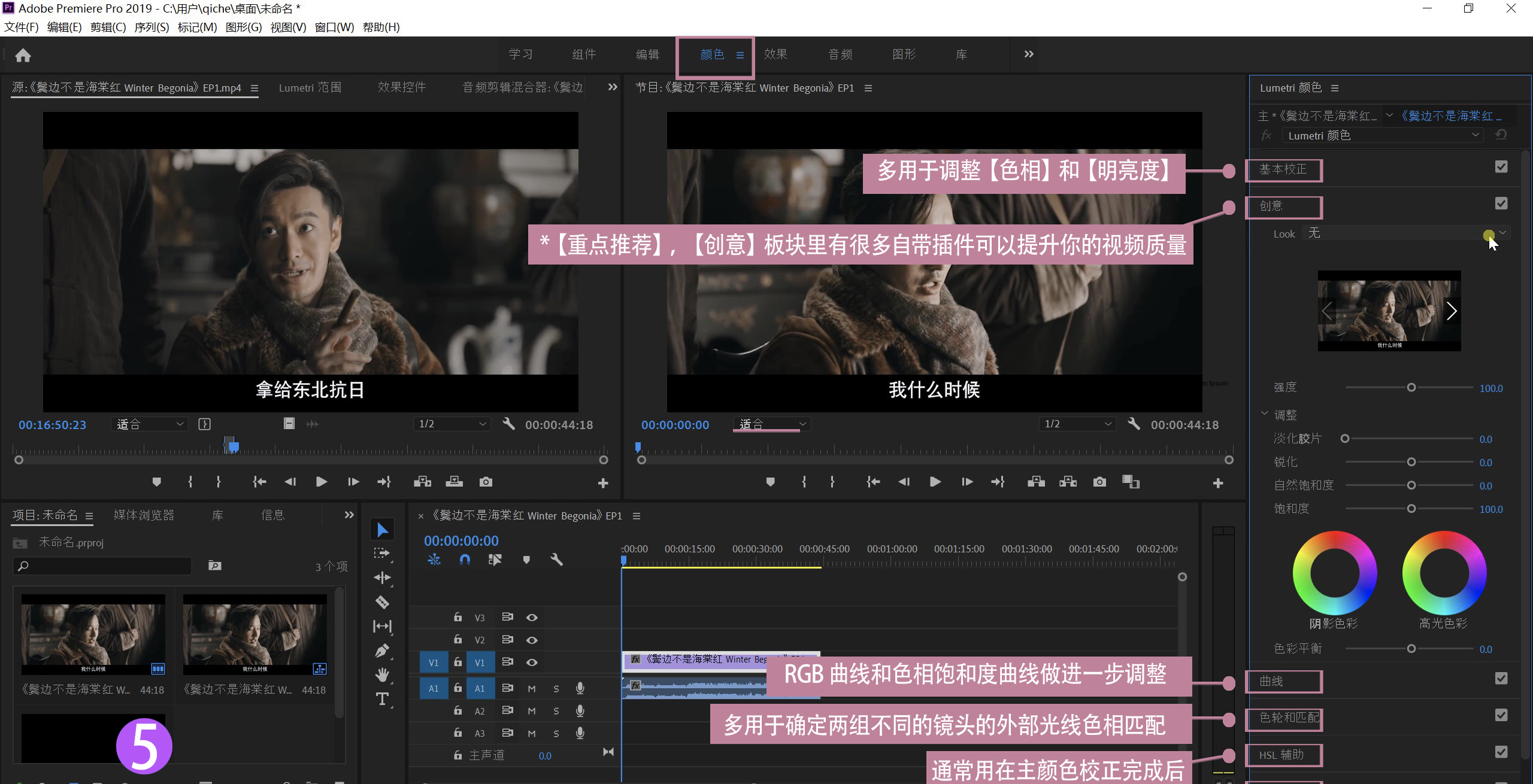Click Insert button in source monitor
This screenshot has width=1533, height=784.
[422, 482]
